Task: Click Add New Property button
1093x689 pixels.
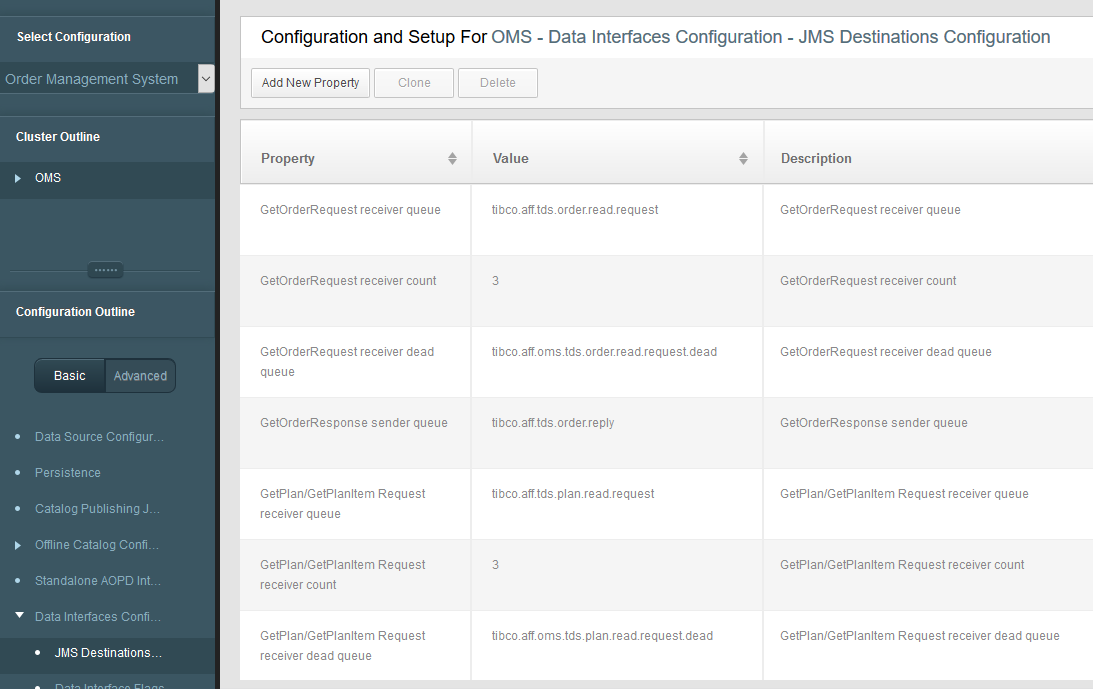Action: [311, 83]
